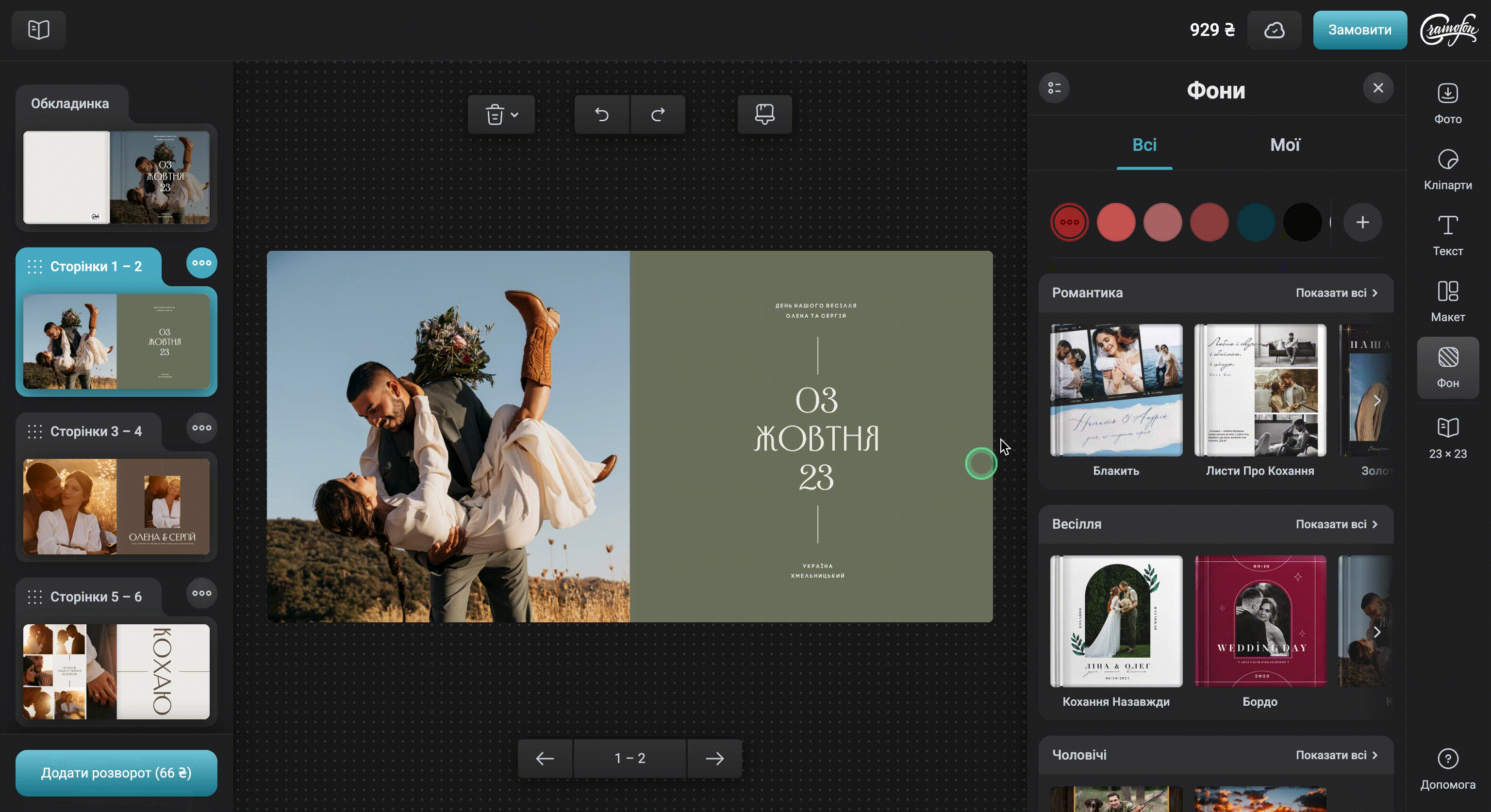Click the undo arrow button
1491x812 pixels.
pos(601,114)
